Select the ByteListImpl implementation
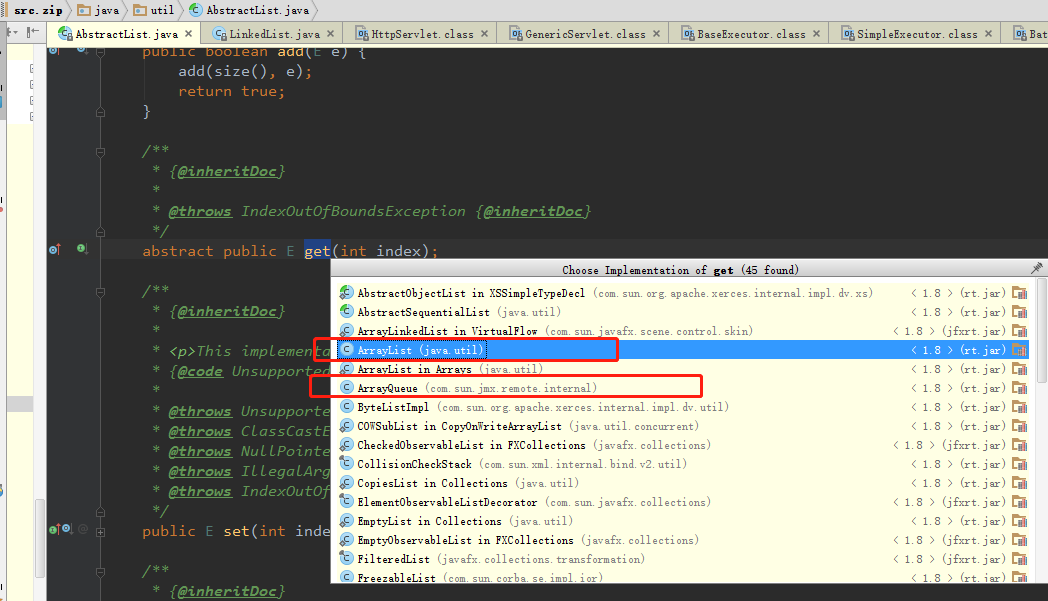The width and height of the screenshot is (1048, 601). [x=682, y=407]
